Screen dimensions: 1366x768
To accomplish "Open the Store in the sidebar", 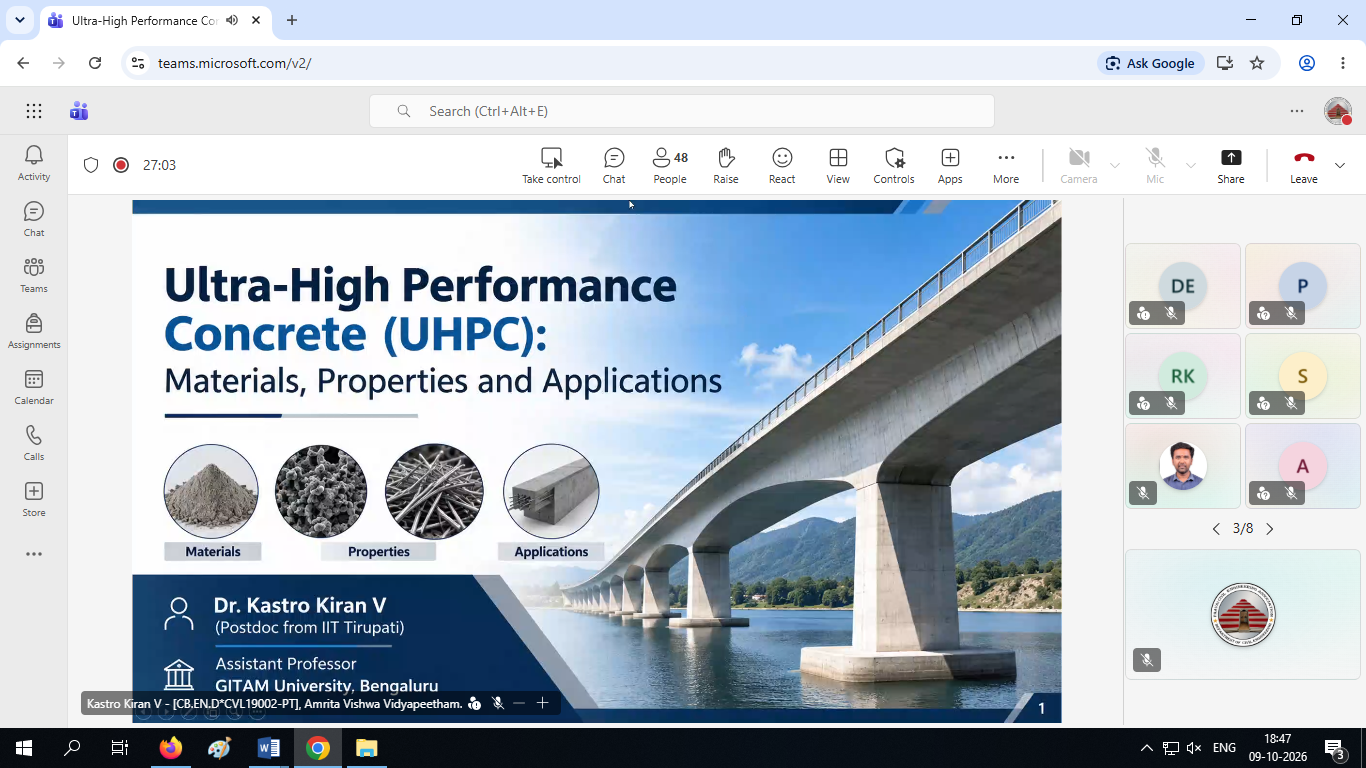I will 34,498.
